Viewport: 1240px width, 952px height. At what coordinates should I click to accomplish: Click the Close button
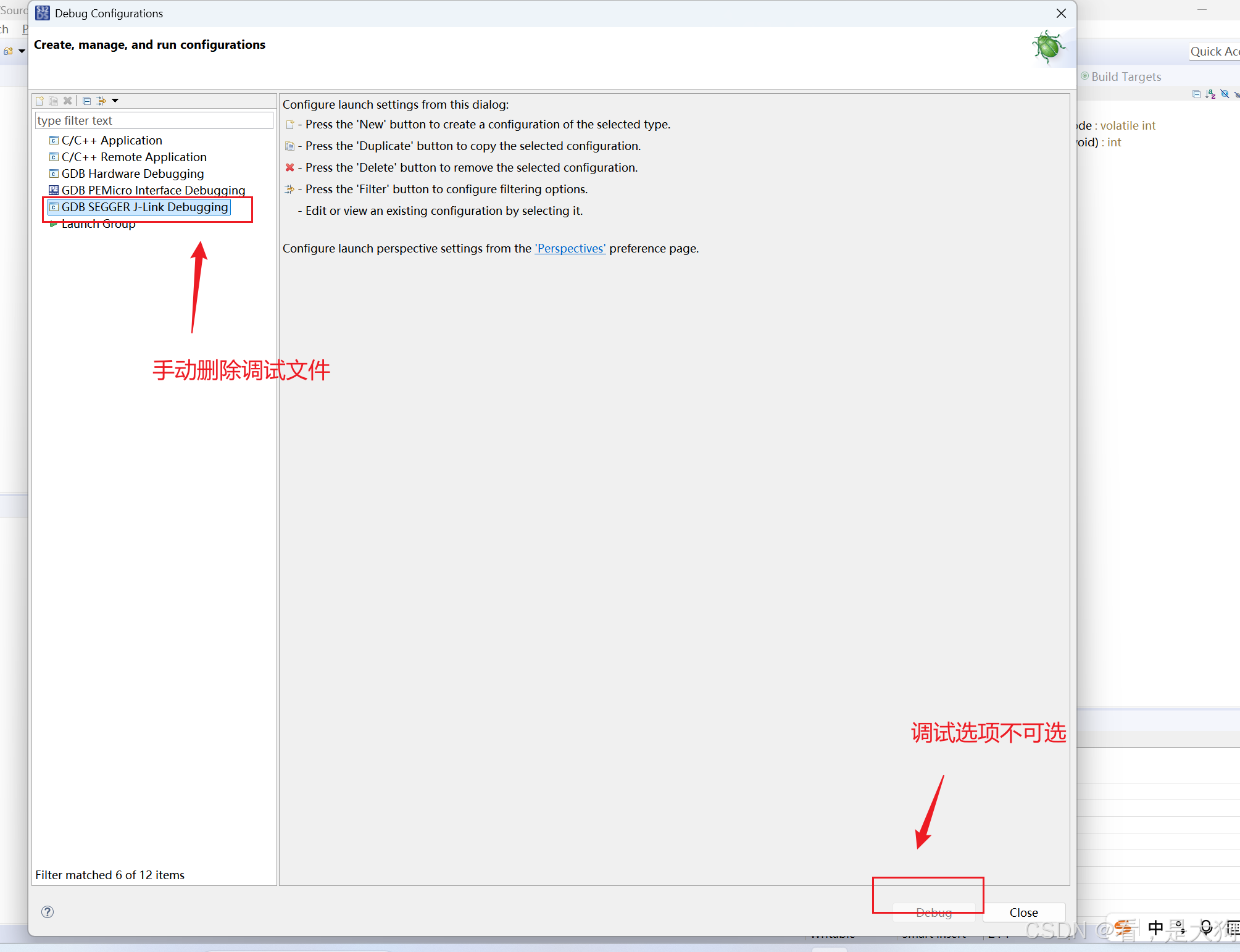1023,912
